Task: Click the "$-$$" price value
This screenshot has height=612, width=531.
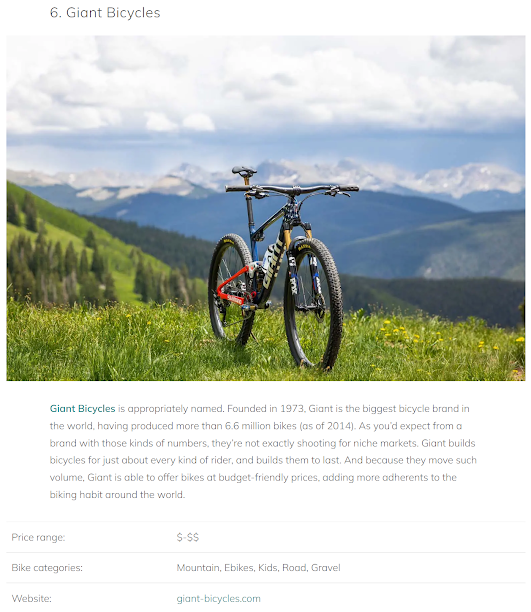Action: (x=188, y=537)
